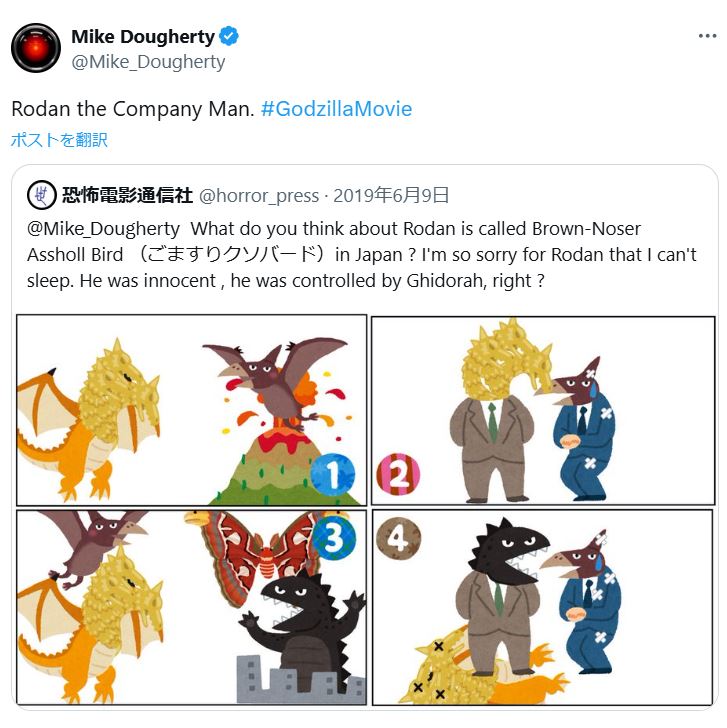
Task: Open the Ghidorah suit and Rodan panel
Action: [x=543, y=411]
